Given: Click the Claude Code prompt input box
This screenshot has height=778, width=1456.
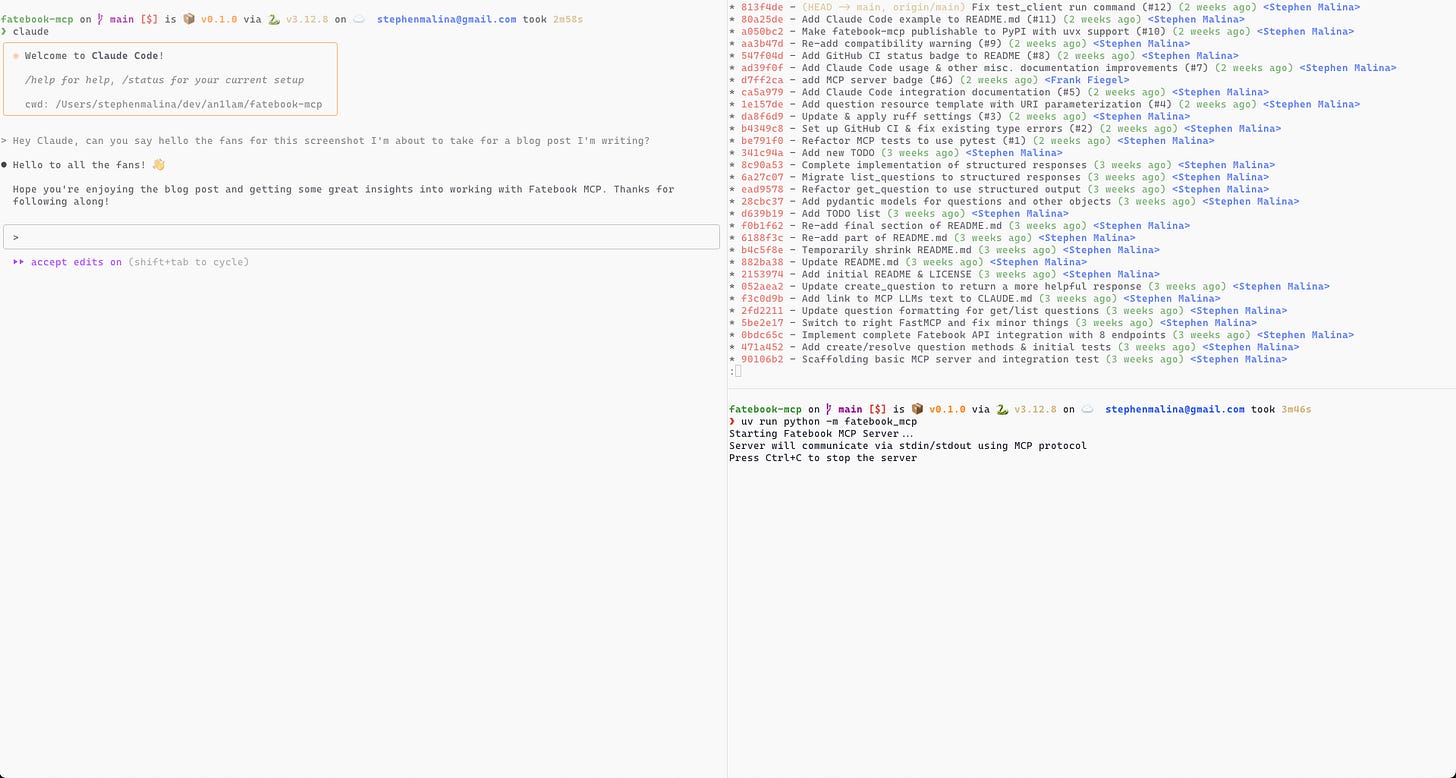Looking at the screenshot, I should point(361,237).
